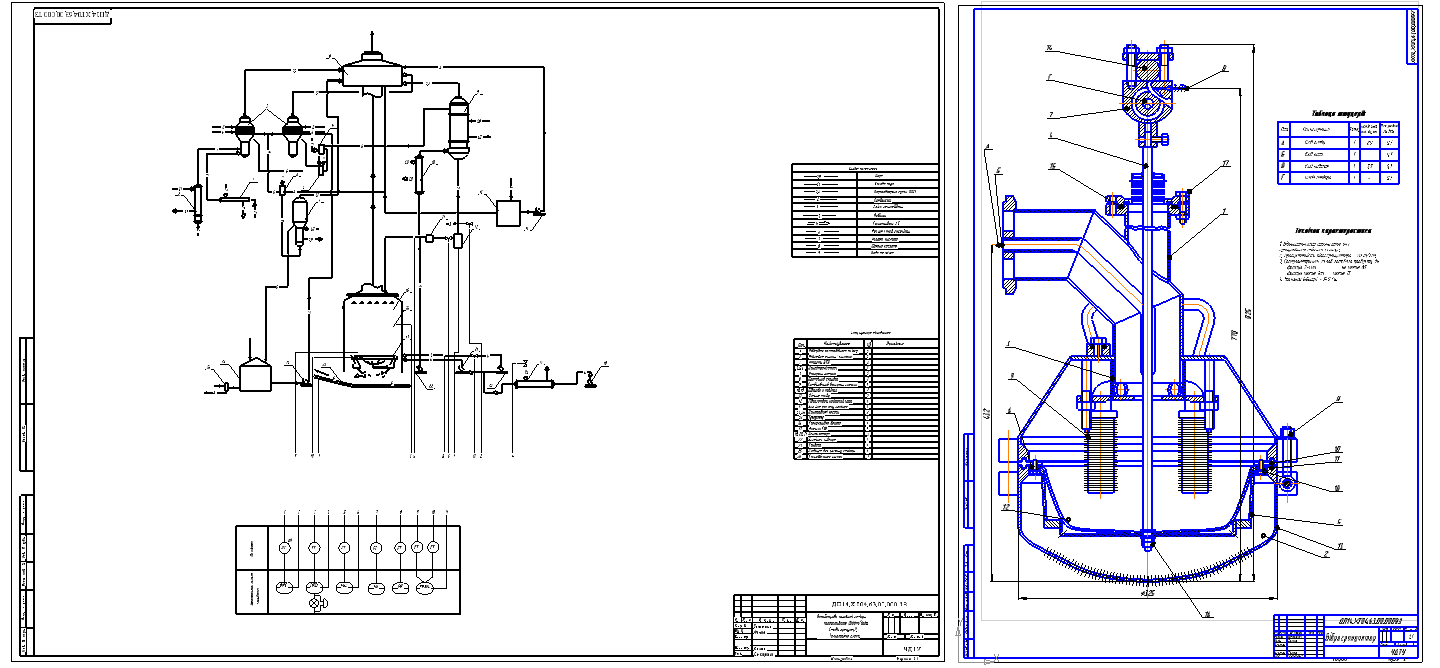This screenshot has width=1440, height=668.
Task: Select the line-legend table on the left sheet
Action: coord(865,210)
